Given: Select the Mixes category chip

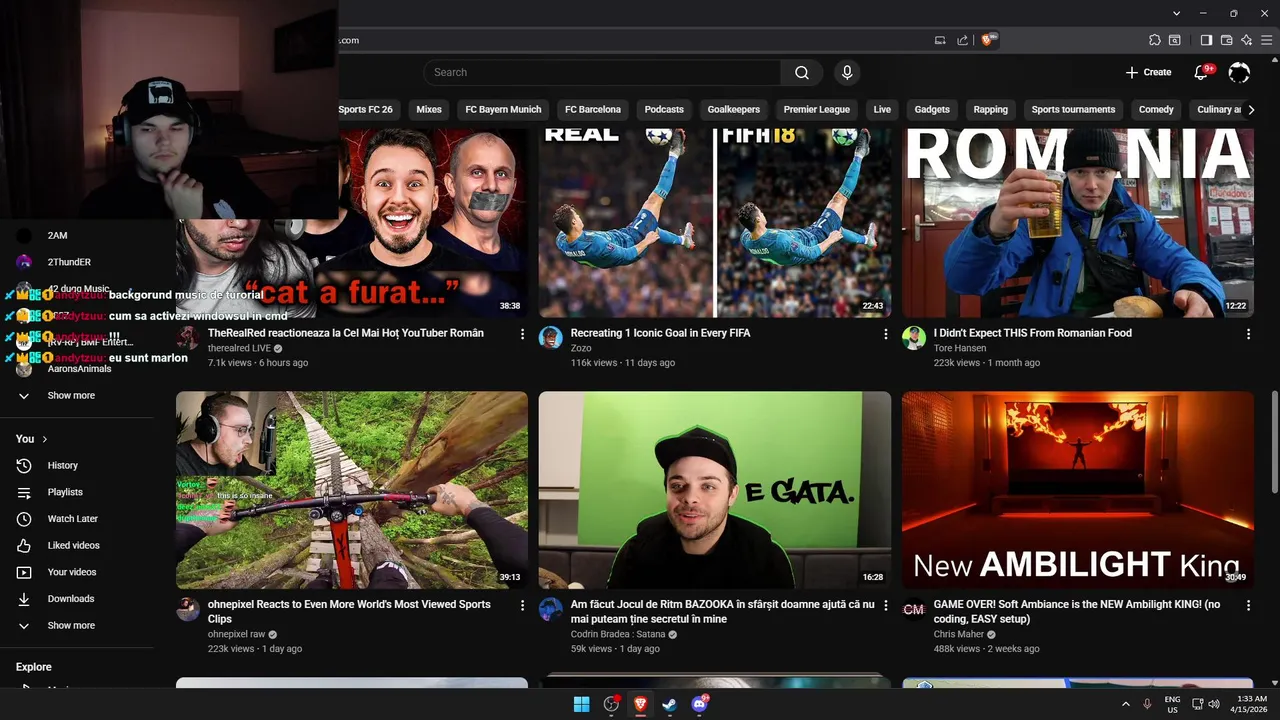Looking at the screenshot, I should [x=429, y=110].
